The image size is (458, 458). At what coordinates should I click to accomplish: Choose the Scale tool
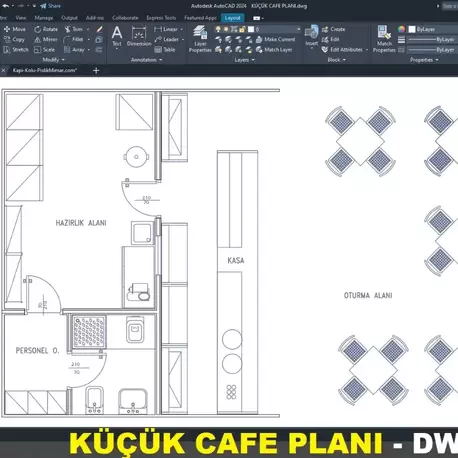click(45, 50)
